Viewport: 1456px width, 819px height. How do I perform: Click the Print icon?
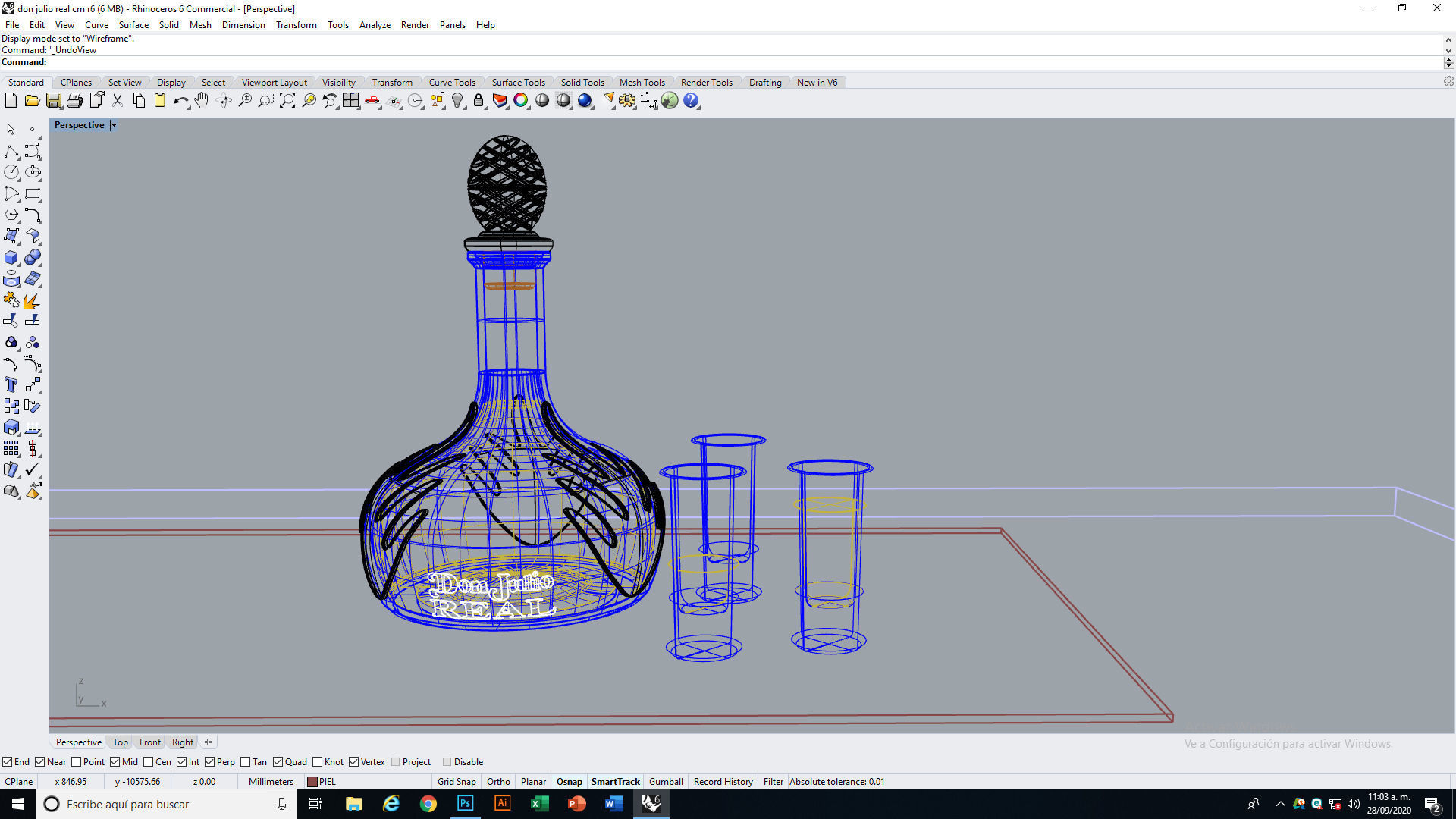click(74, 101)
